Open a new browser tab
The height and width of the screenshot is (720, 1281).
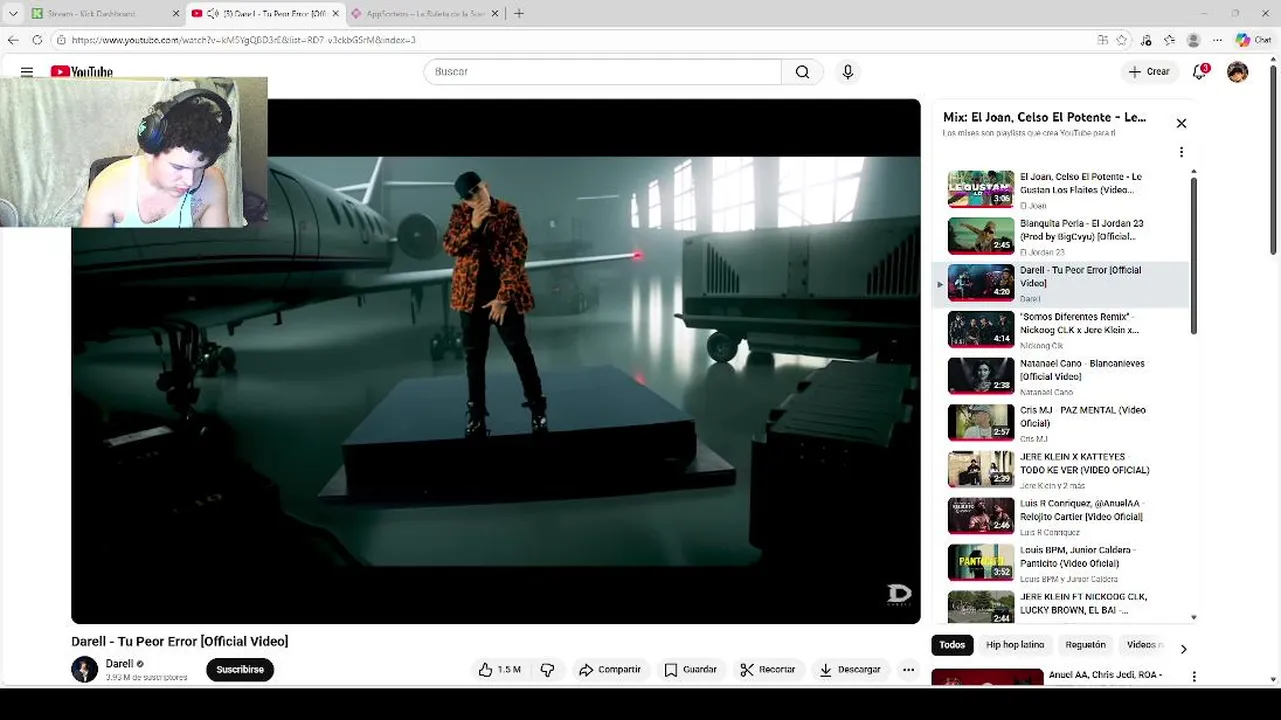tap(519, 14)
